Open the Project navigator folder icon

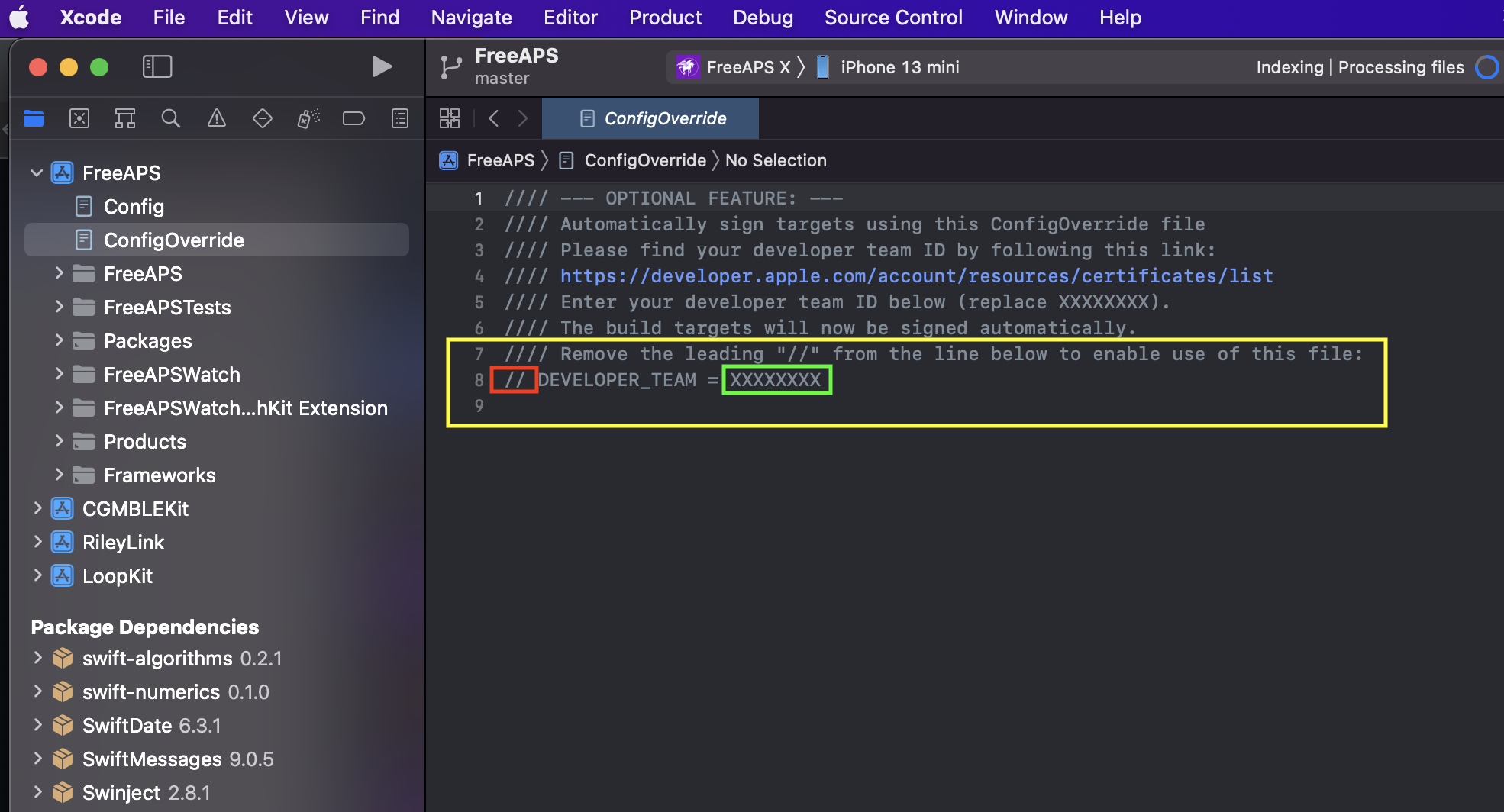(x=34, y=118)
